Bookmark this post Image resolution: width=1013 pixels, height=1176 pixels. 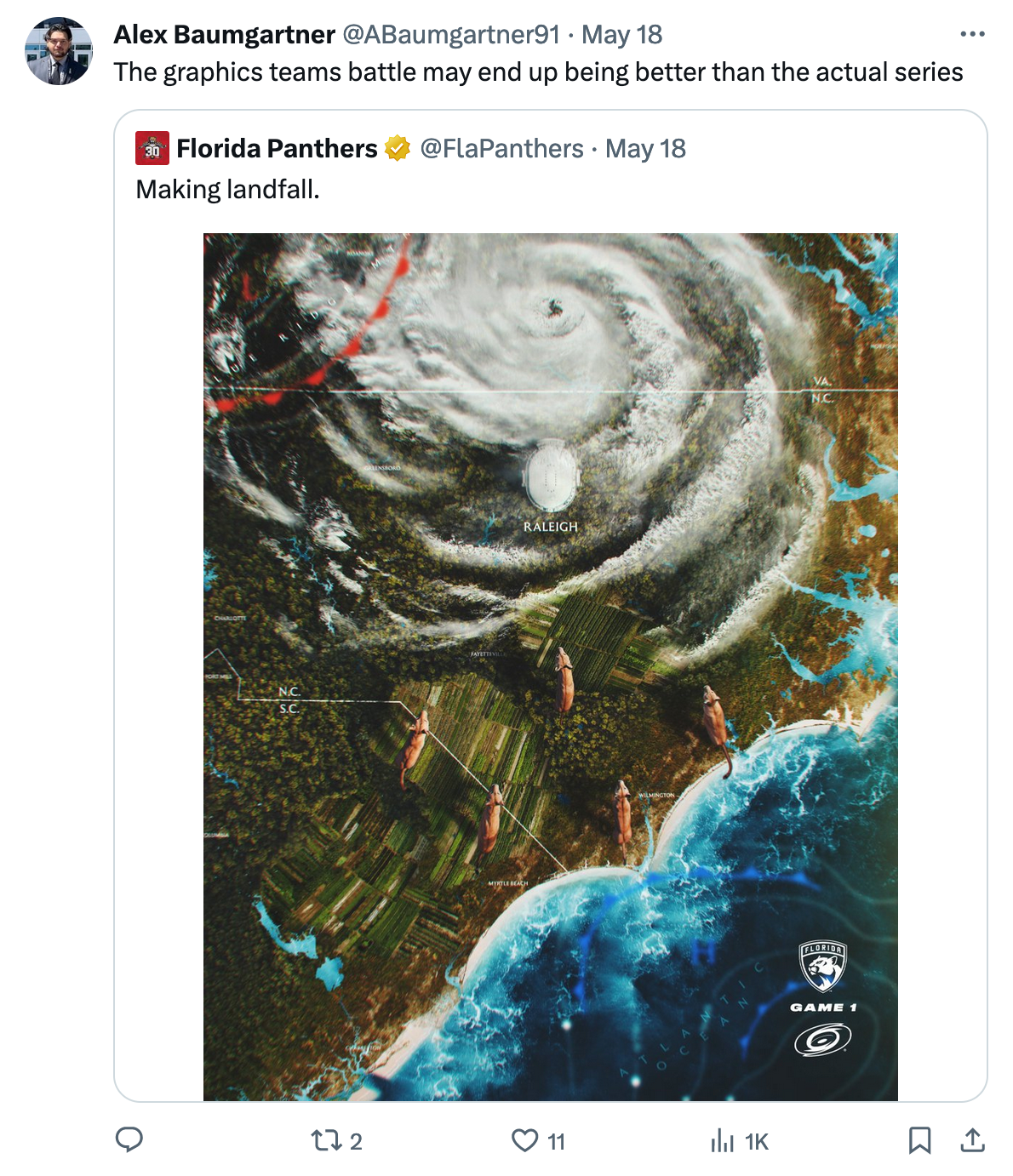coord(919,1140)
